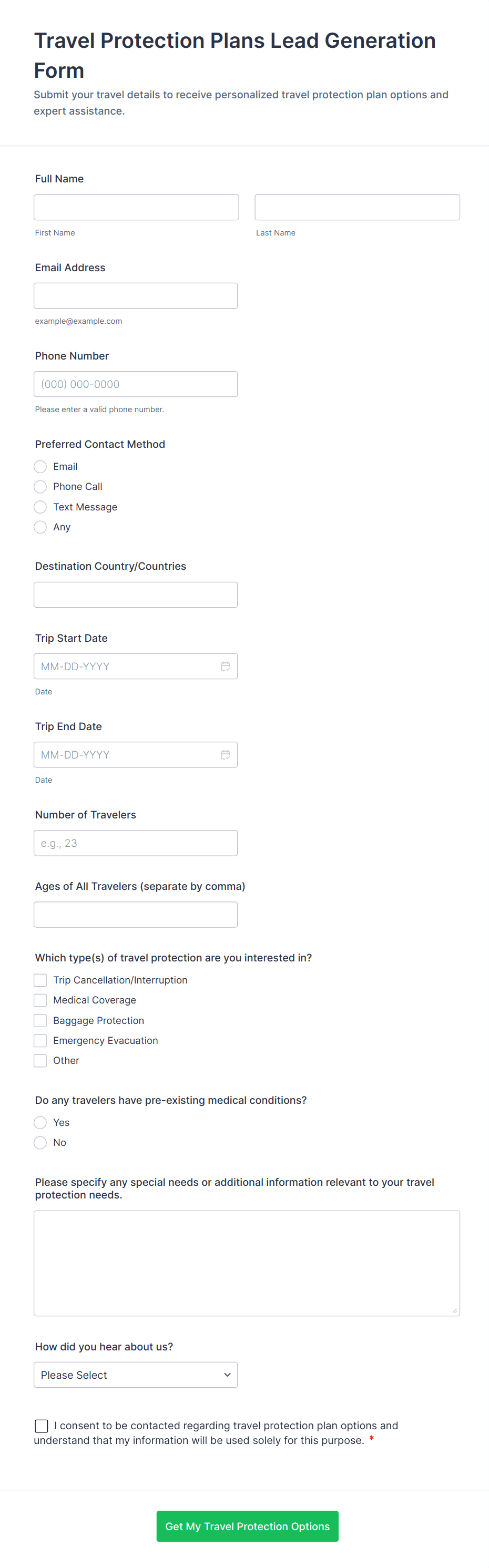Screen dimensions: 489x1568
Task: Open the Trip End Date calendar icon
Action: click(226, 755)
